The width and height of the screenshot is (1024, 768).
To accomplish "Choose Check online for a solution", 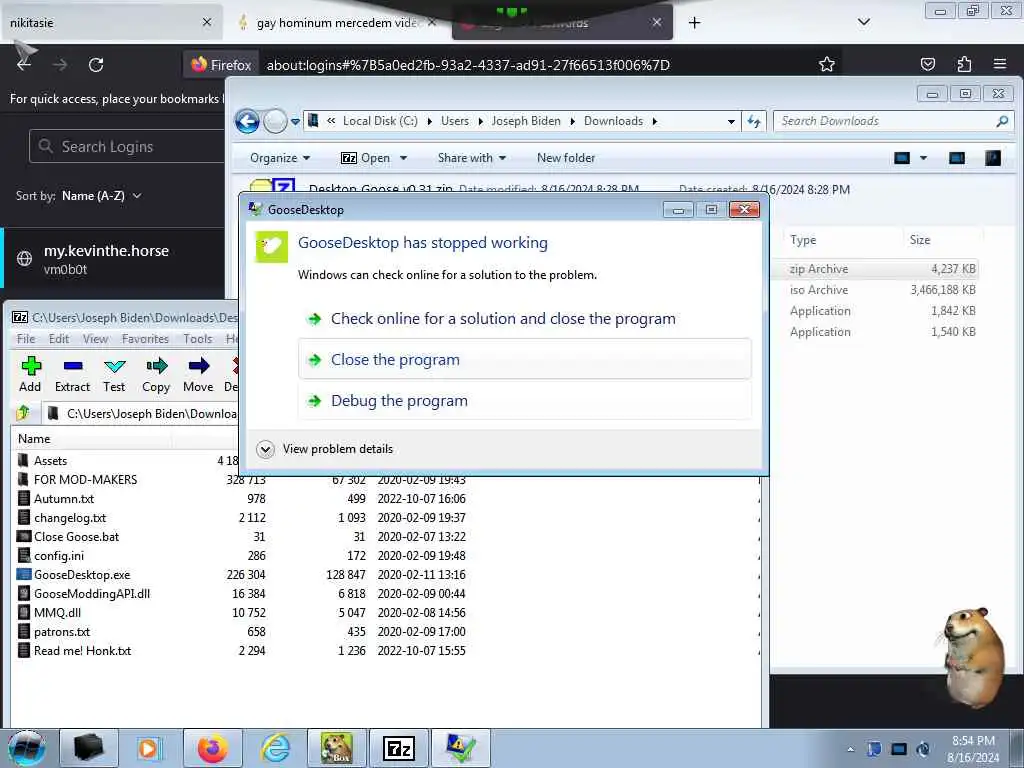I will pyautogui.click(x=524, y=319).
